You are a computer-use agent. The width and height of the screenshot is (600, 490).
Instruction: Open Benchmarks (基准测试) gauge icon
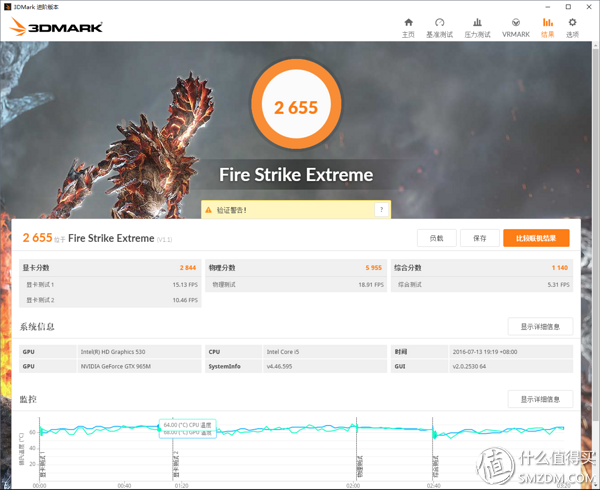440,22
